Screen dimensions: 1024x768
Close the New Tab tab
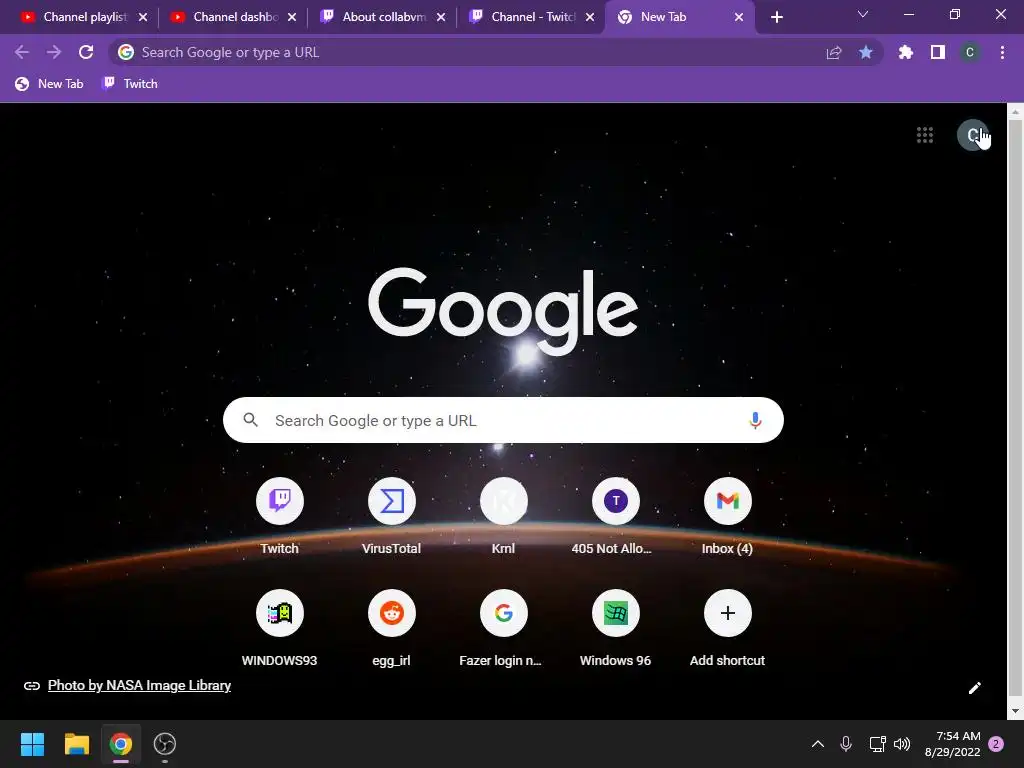coord(739,17)
